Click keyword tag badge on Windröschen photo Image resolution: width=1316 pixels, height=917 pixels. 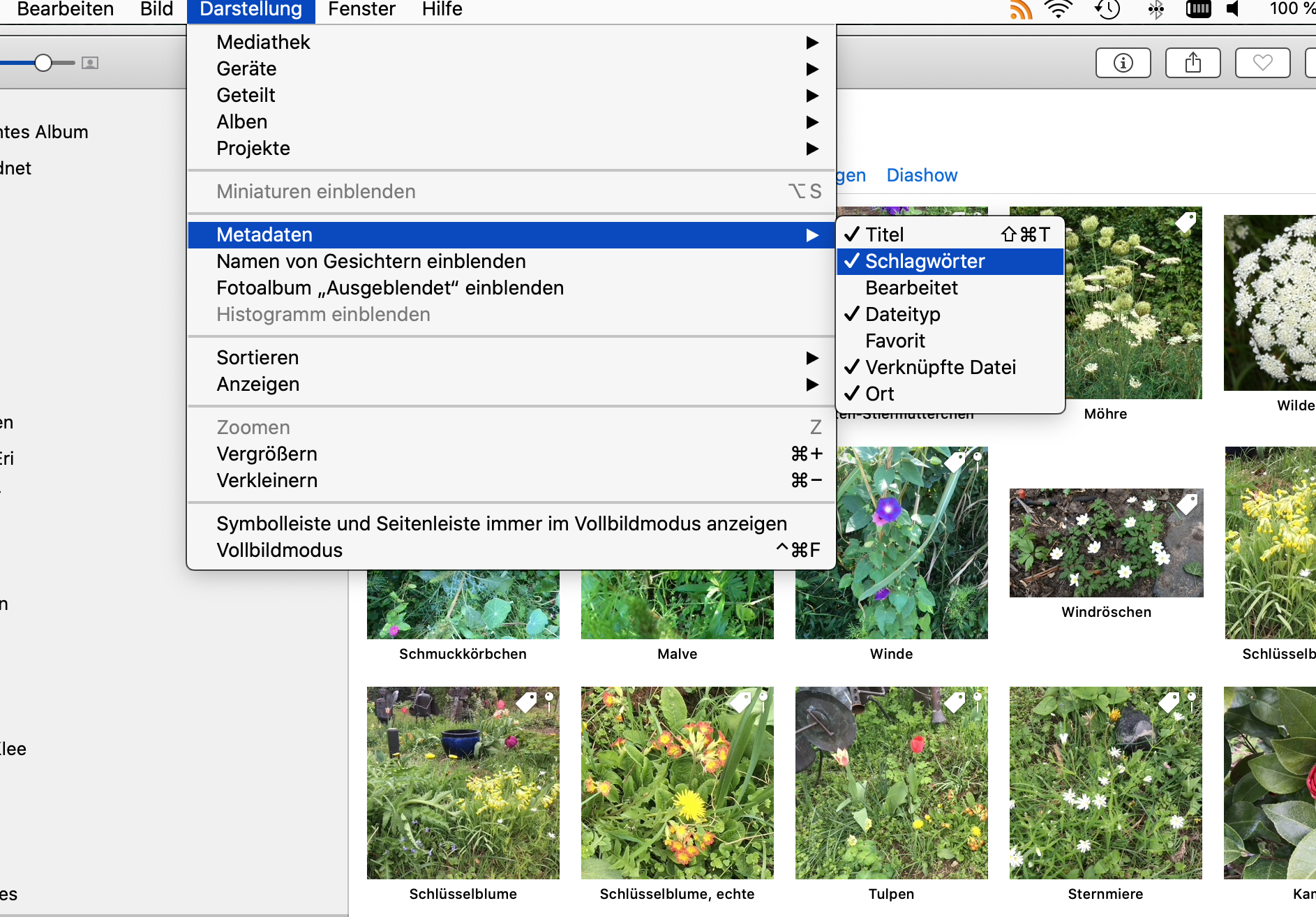tap(1187, 503)
